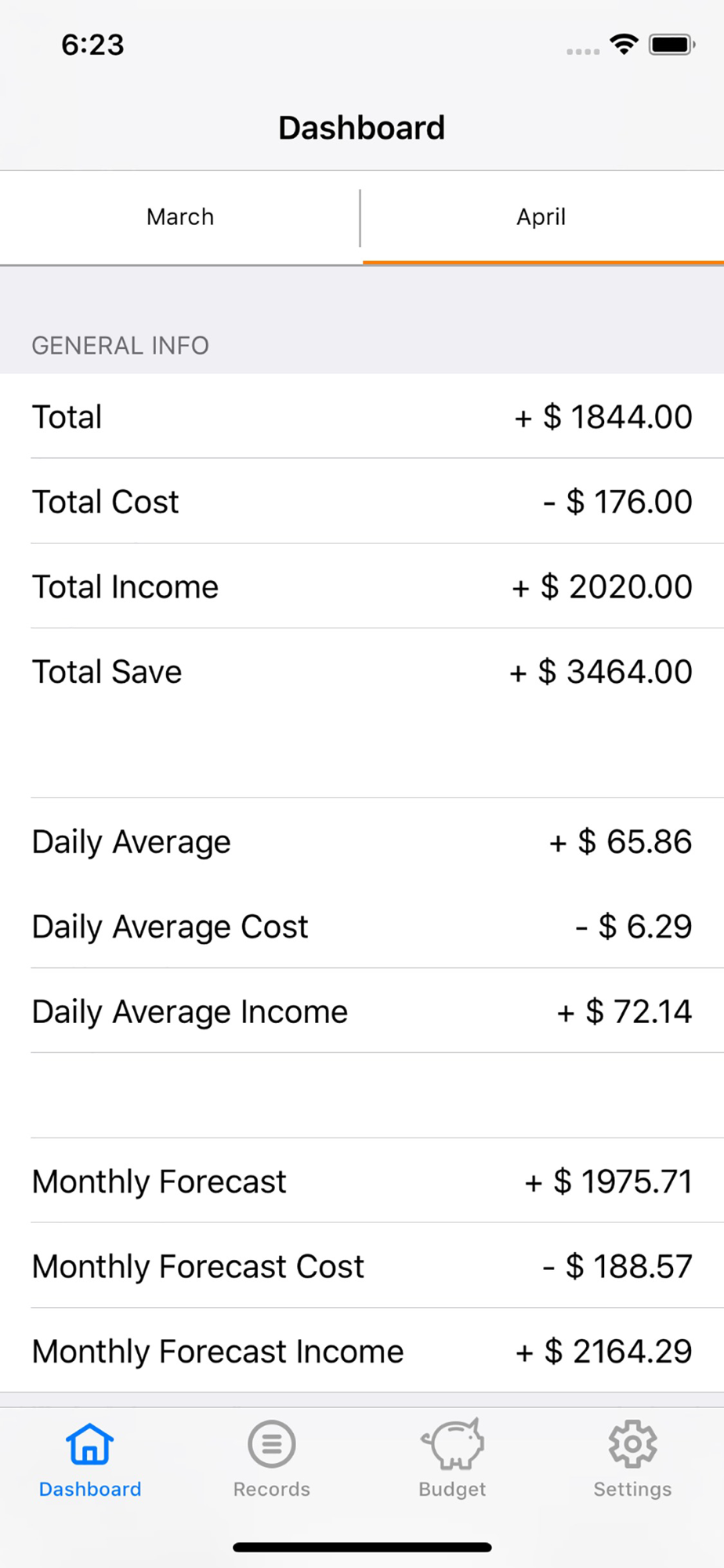Select the Monthly Forecast Income row
This screenshot has width=724, height=1568.
click(362, 1351)
